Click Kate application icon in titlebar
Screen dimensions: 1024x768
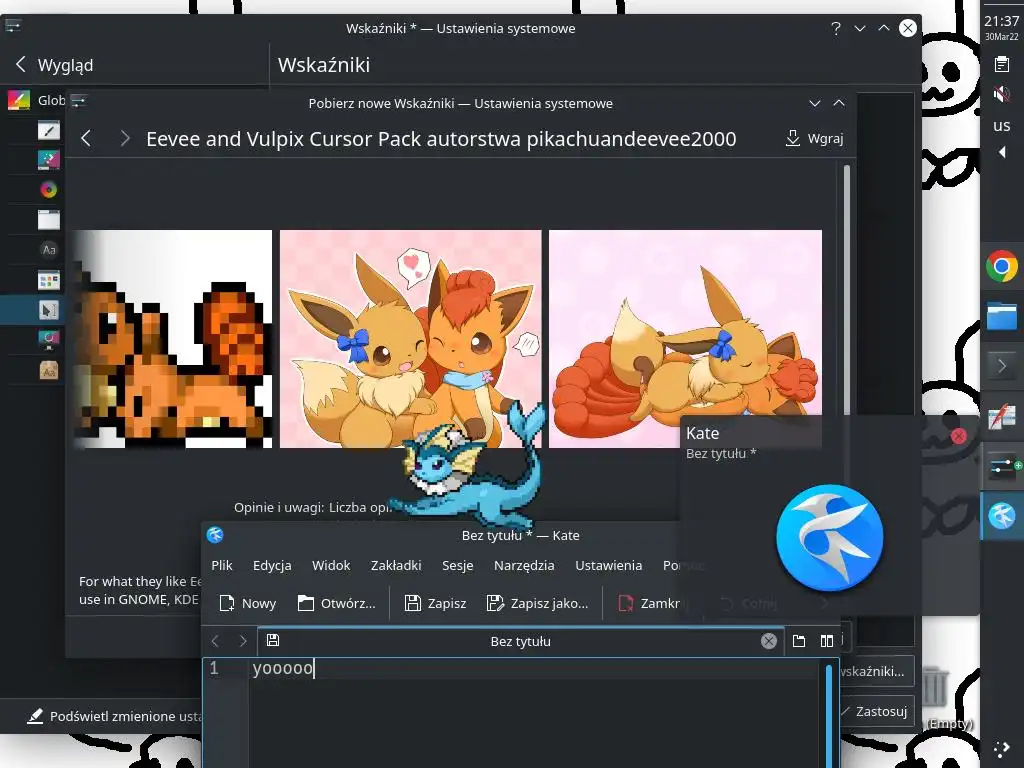click(x=215, y=535)
